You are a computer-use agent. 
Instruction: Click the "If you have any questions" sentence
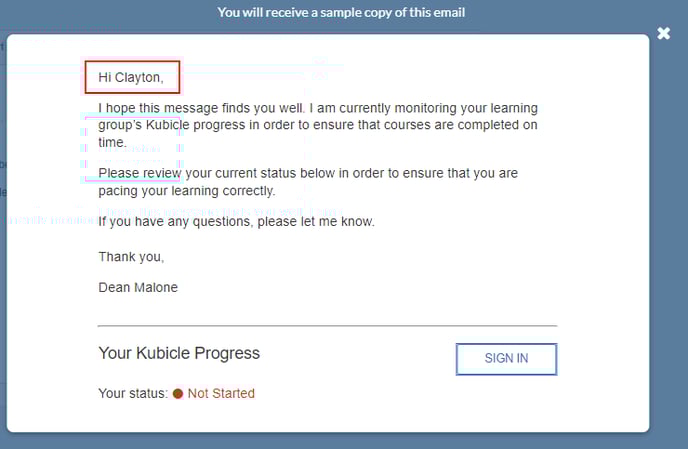236,222
